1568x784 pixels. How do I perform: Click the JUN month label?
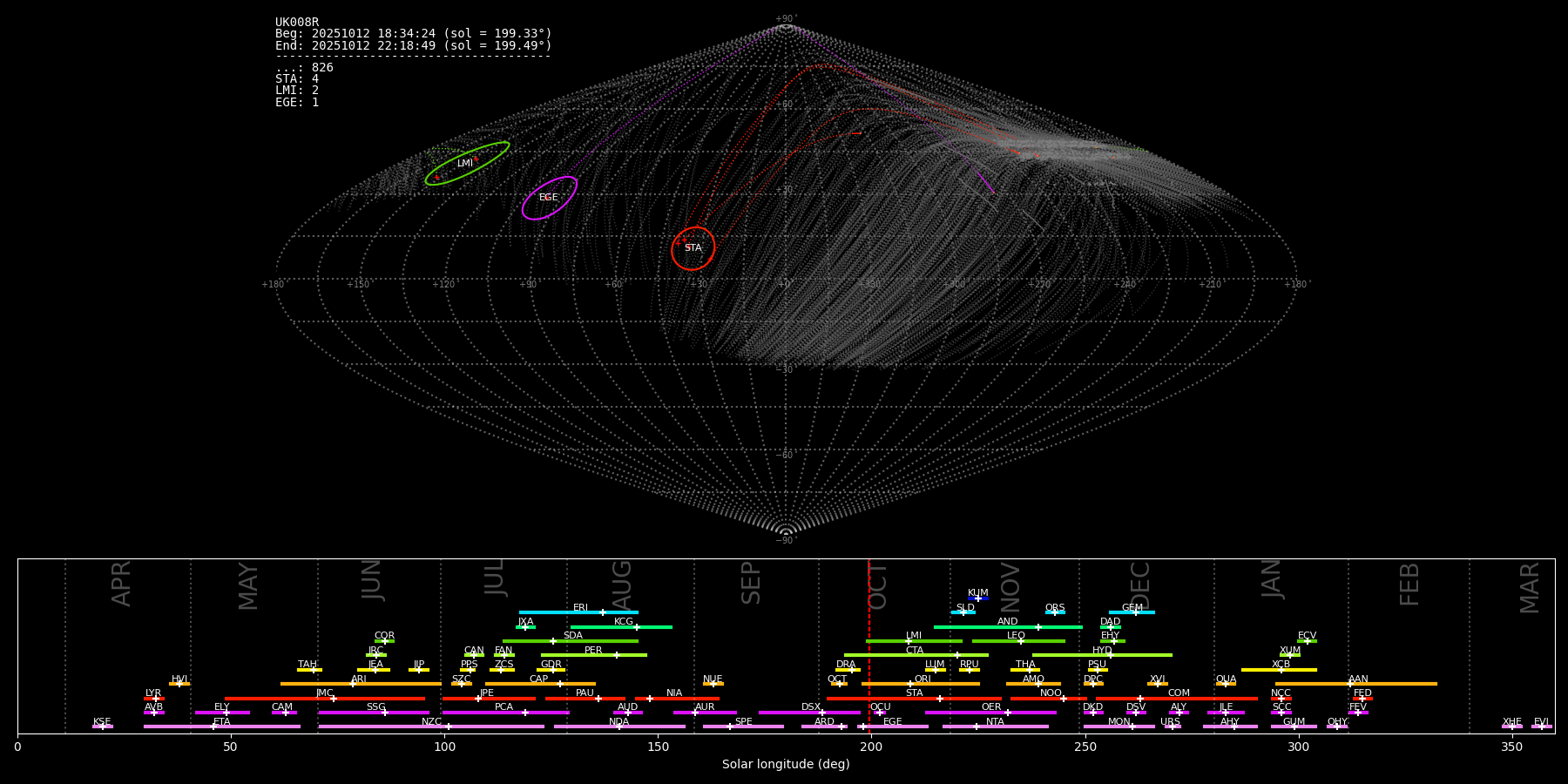click(372, 580)
